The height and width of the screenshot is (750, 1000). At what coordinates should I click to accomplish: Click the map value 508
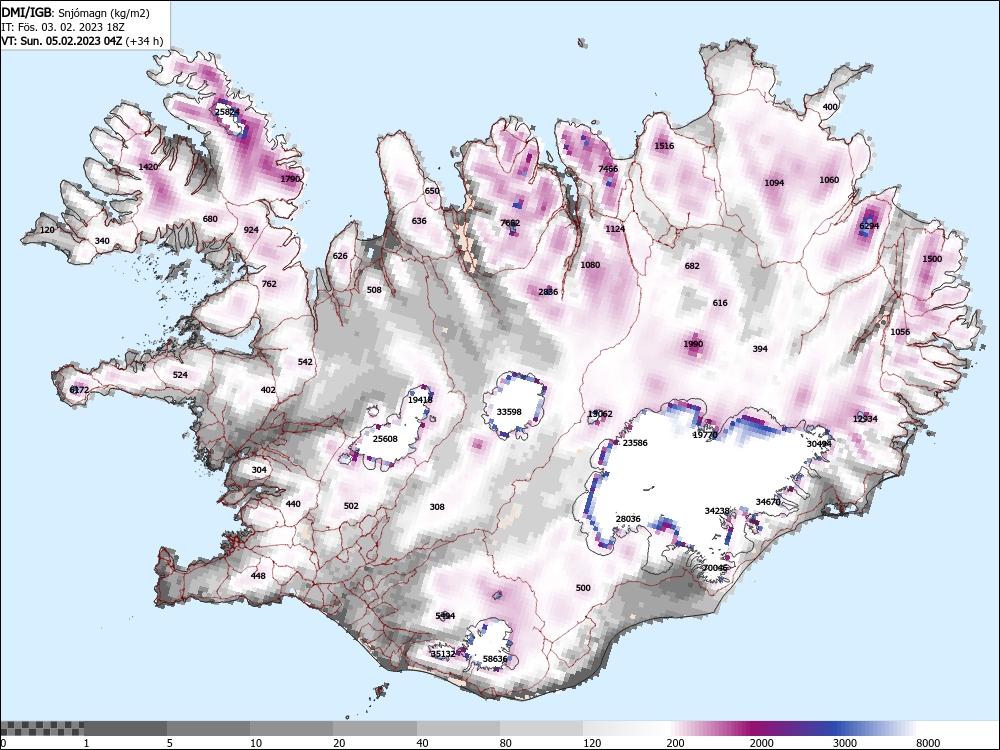tap(374, 290)
